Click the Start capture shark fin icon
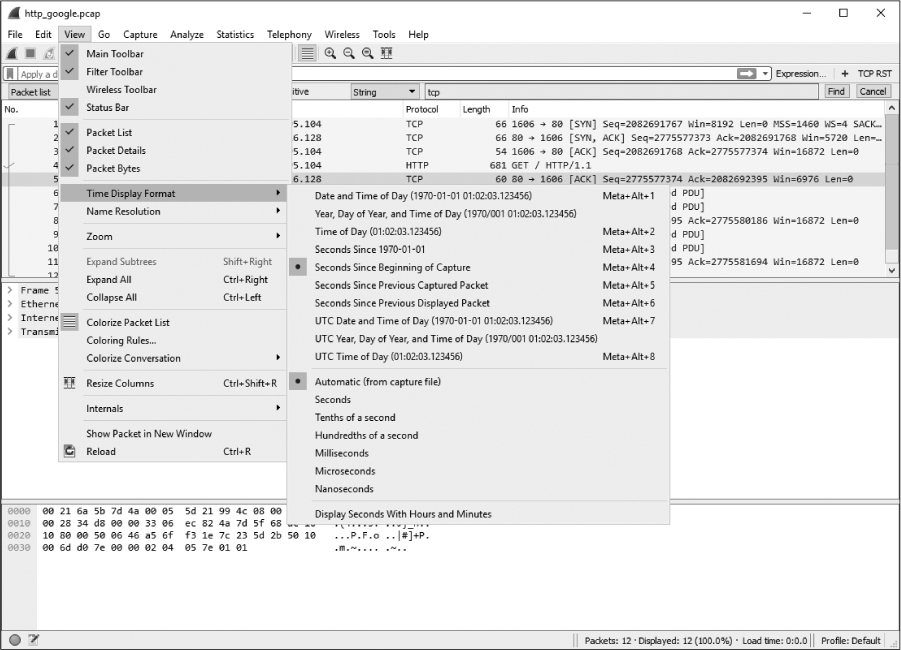The height and width of the screenshot is (650, 901). click(x=12, y=53)
